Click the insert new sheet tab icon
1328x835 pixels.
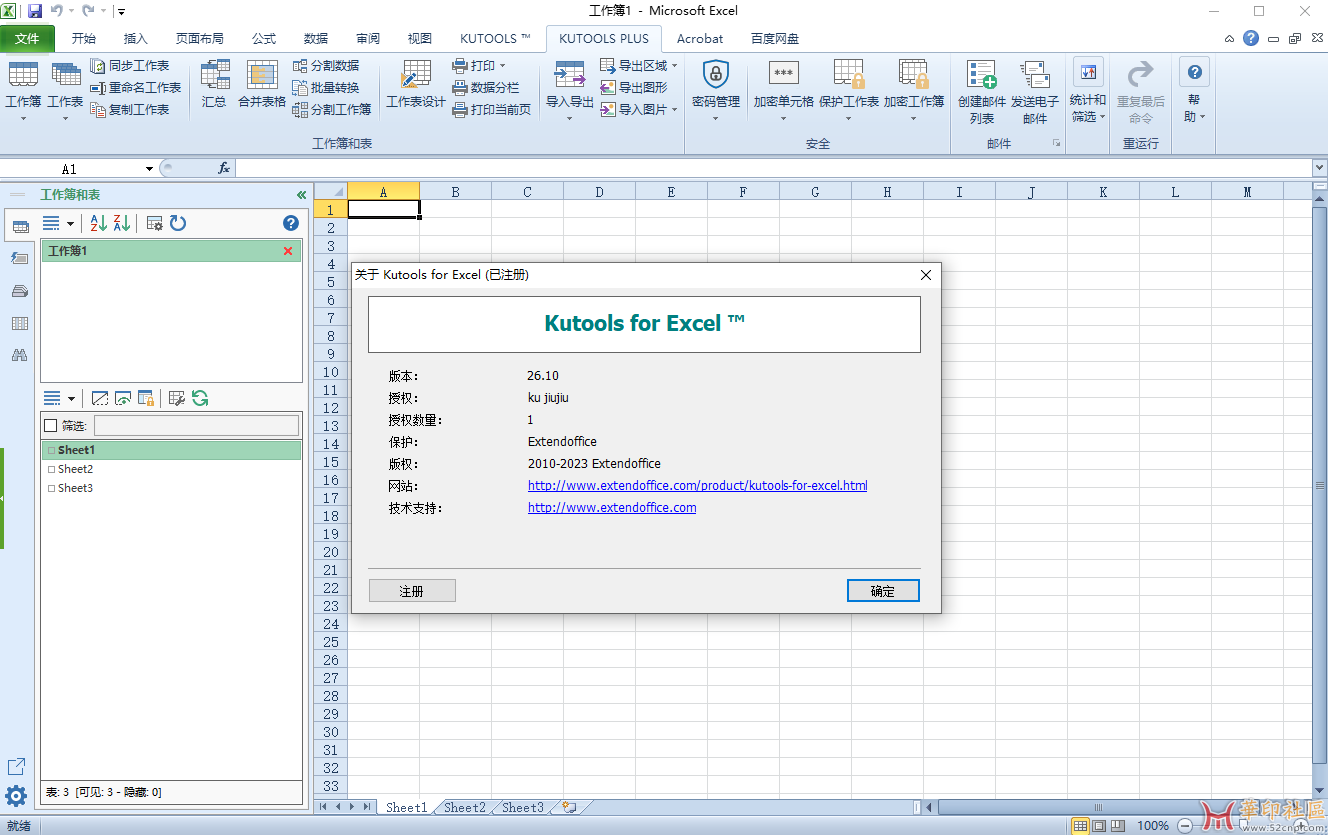569,807
